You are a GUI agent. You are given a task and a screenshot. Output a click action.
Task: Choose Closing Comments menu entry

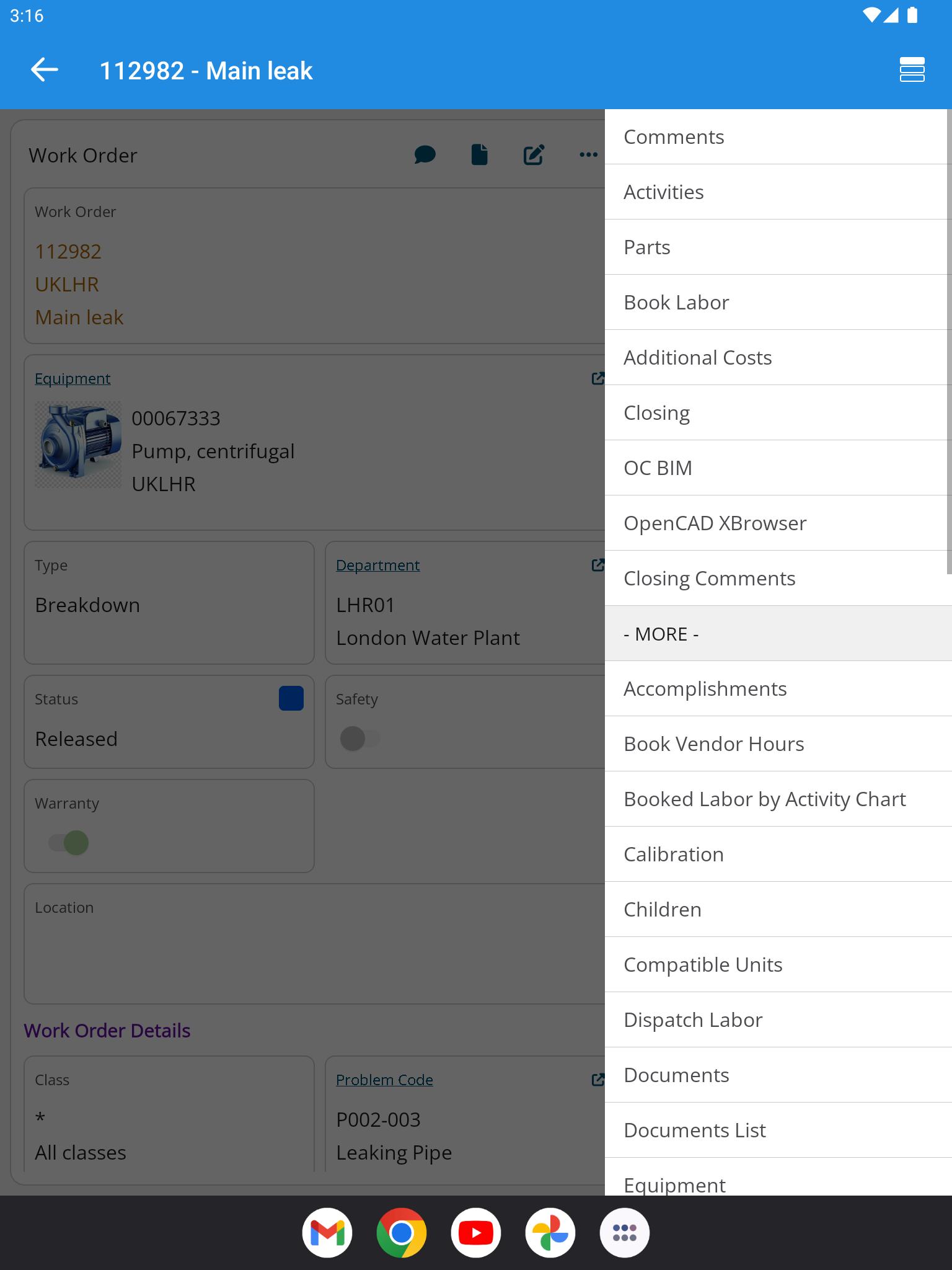(778, 579)
